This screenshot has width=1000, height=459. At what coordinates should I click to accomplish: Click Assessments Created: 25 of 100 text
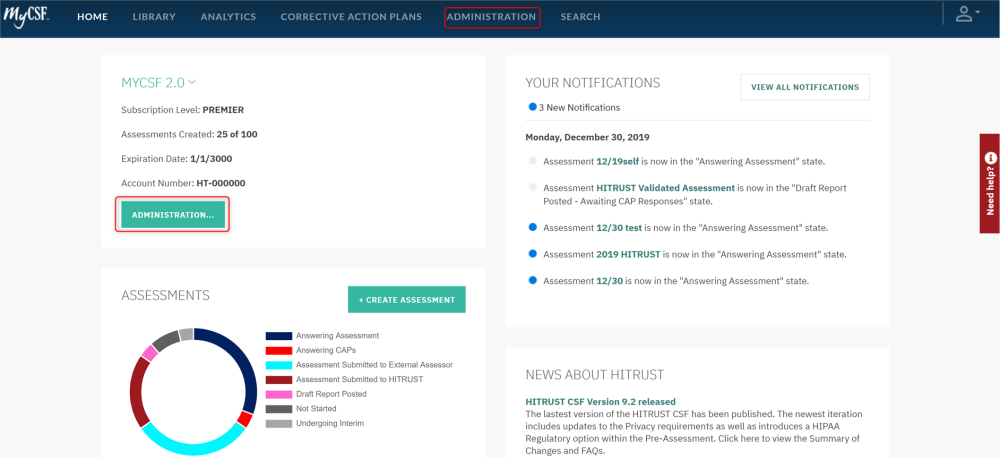click(x=189, y=135)
